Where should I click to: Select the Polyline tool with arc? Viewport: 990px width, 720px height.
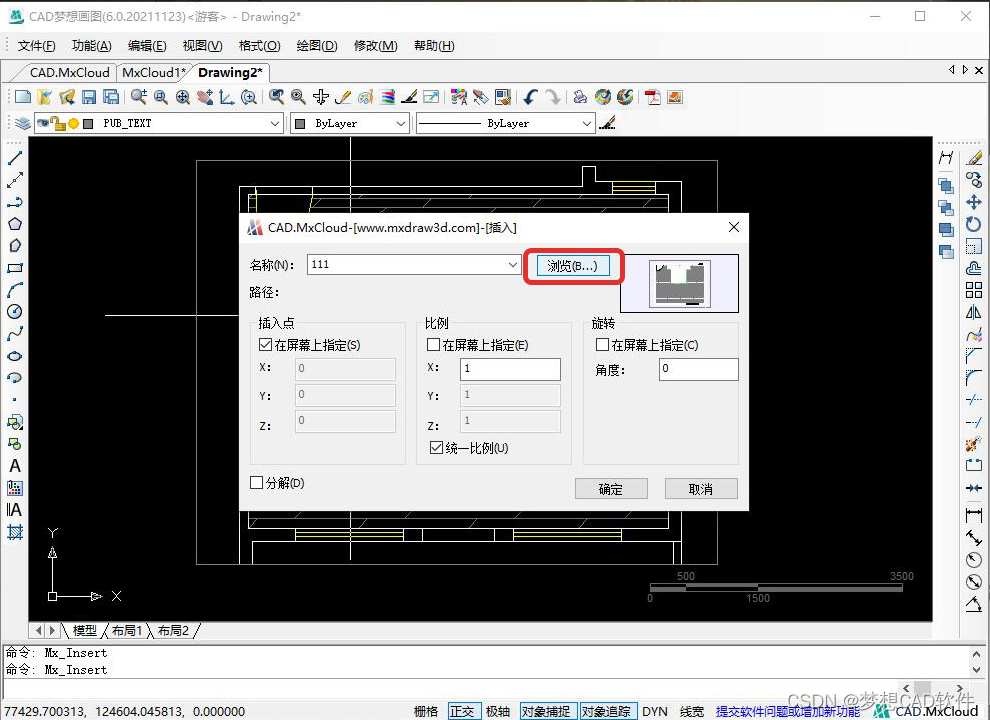pos(15,202)
